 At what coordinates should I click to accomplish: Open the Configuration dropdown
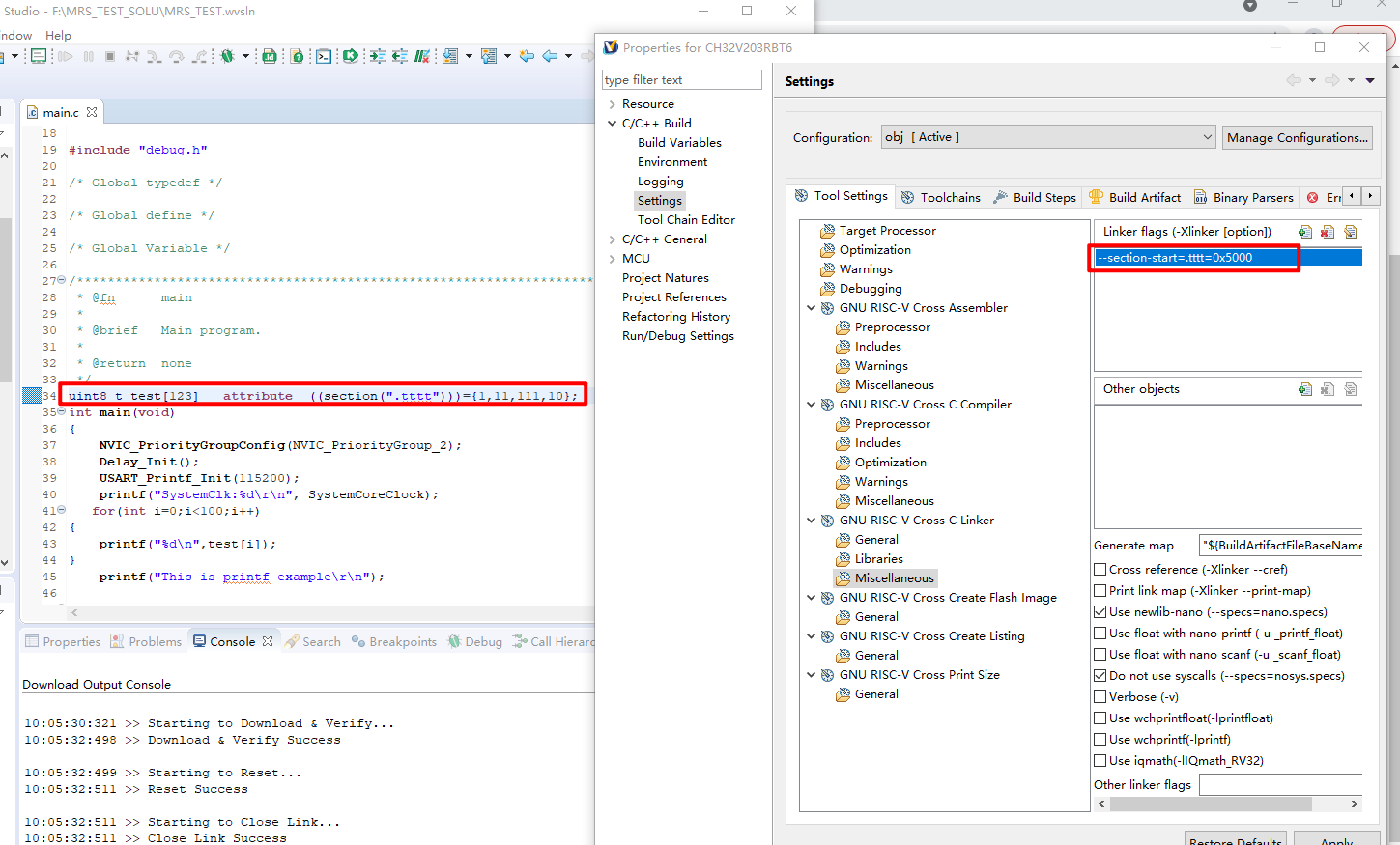coord(1047,137)
